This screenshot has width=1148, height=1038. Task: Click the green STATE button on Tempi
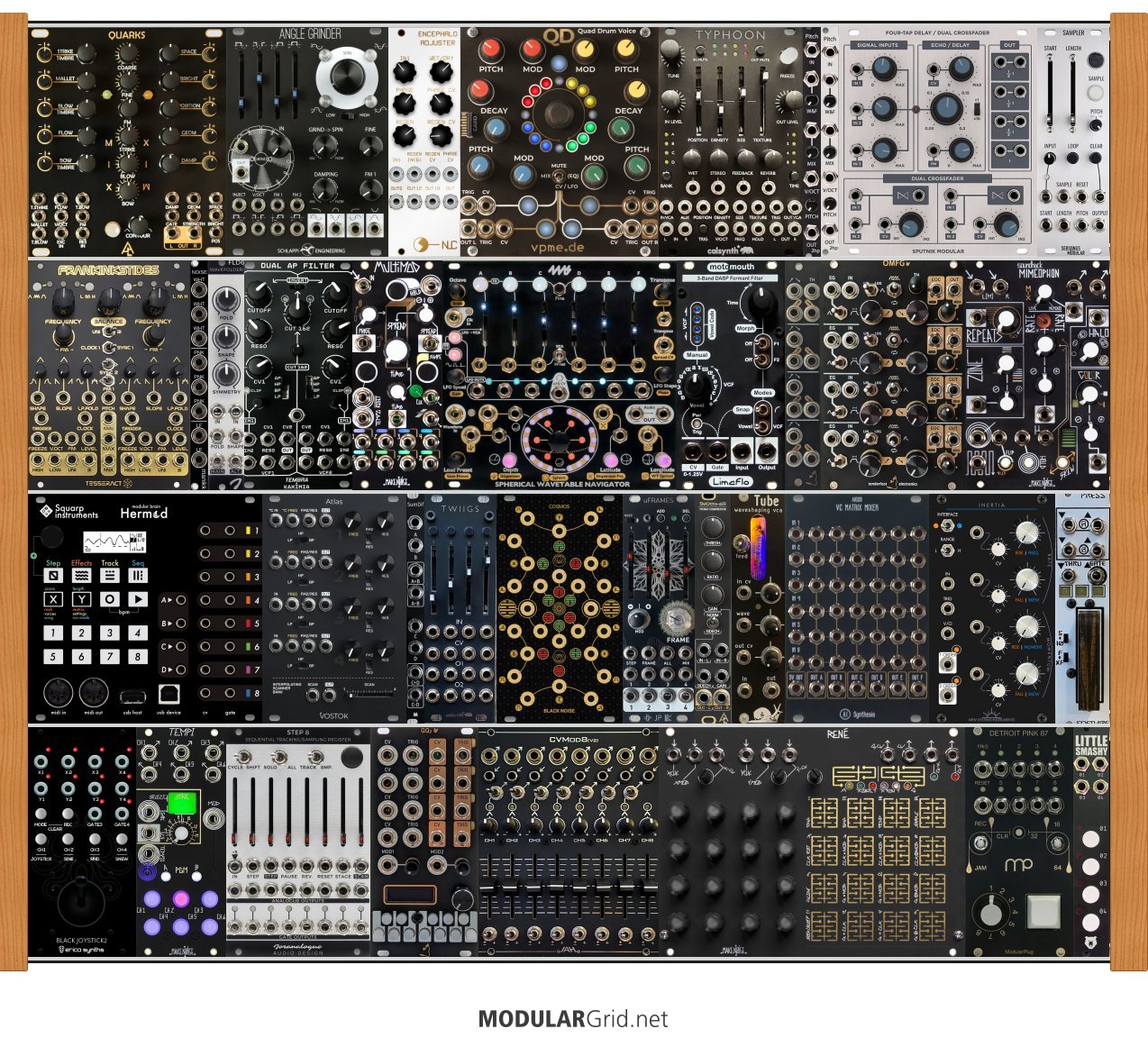(x=183, y=801)
